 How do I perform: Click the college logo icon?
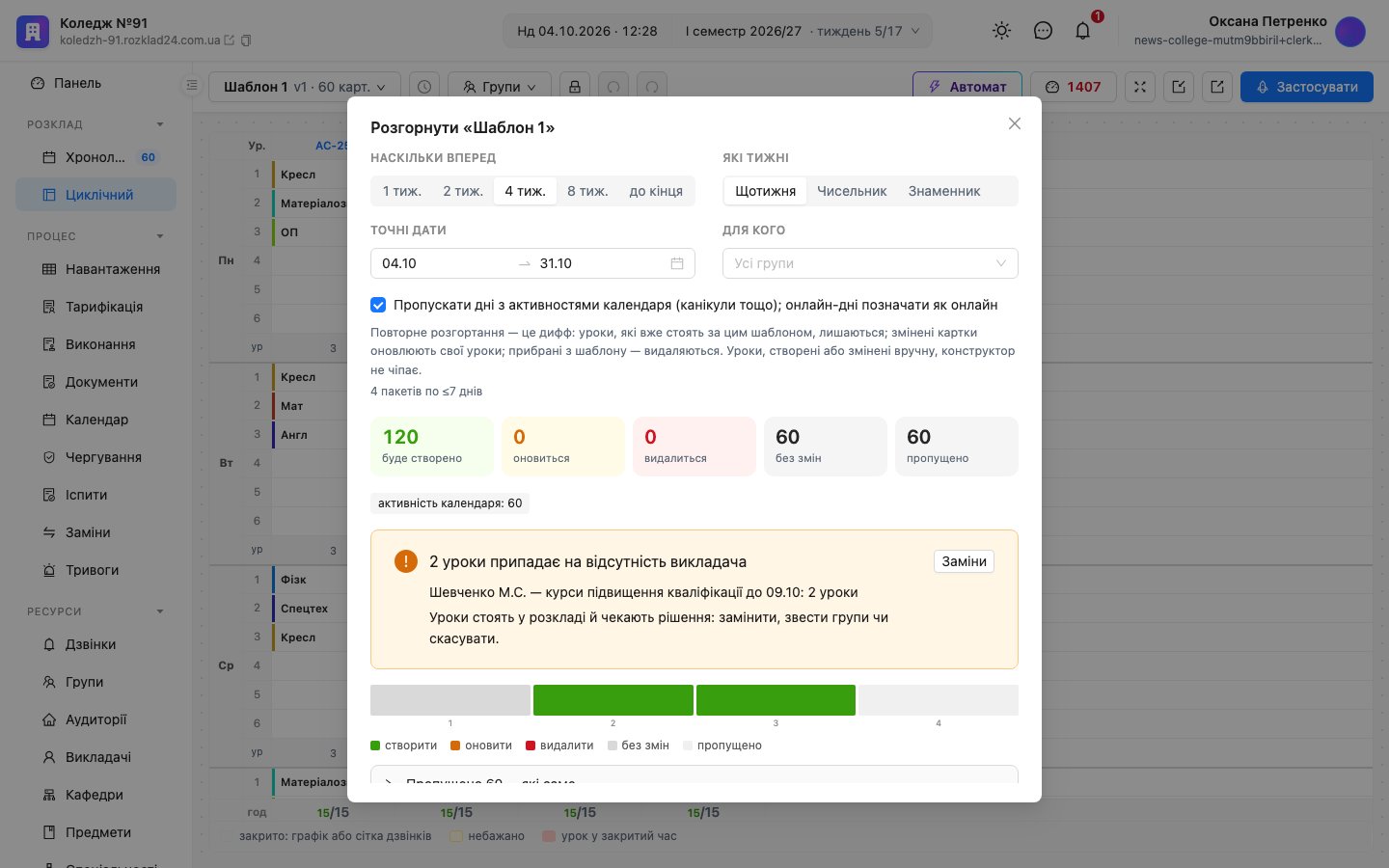(33, 32)
